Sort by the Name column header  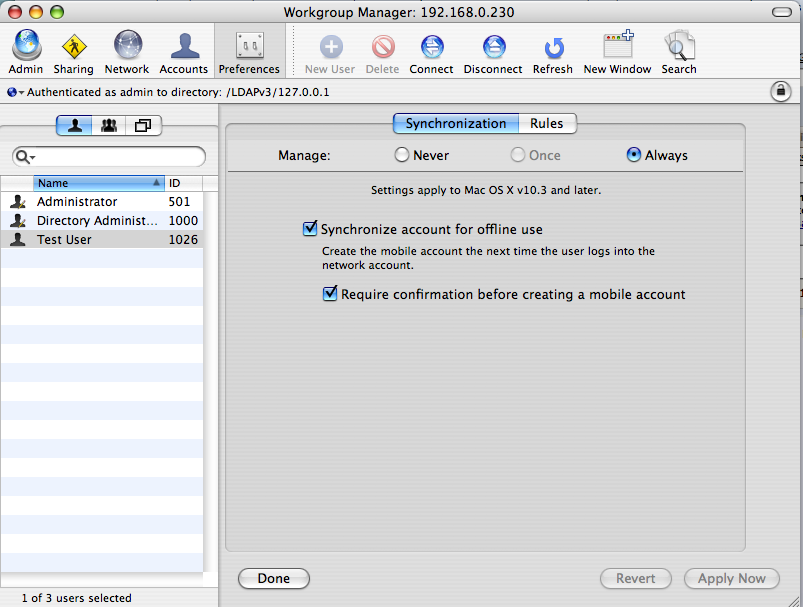[x=99, y=183]
